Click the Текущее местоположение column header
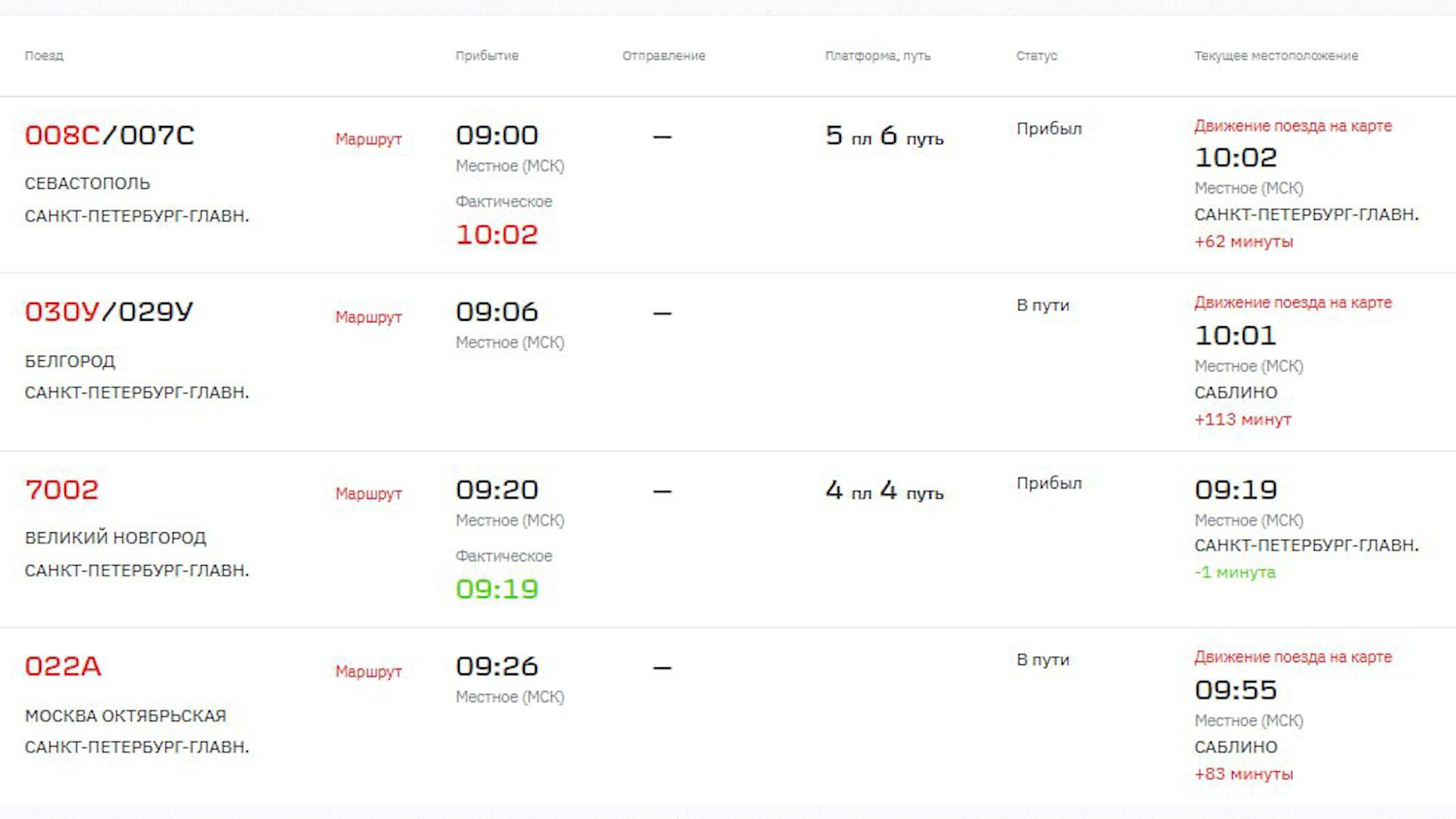Screen dimensions: 1456x819 1276,56
